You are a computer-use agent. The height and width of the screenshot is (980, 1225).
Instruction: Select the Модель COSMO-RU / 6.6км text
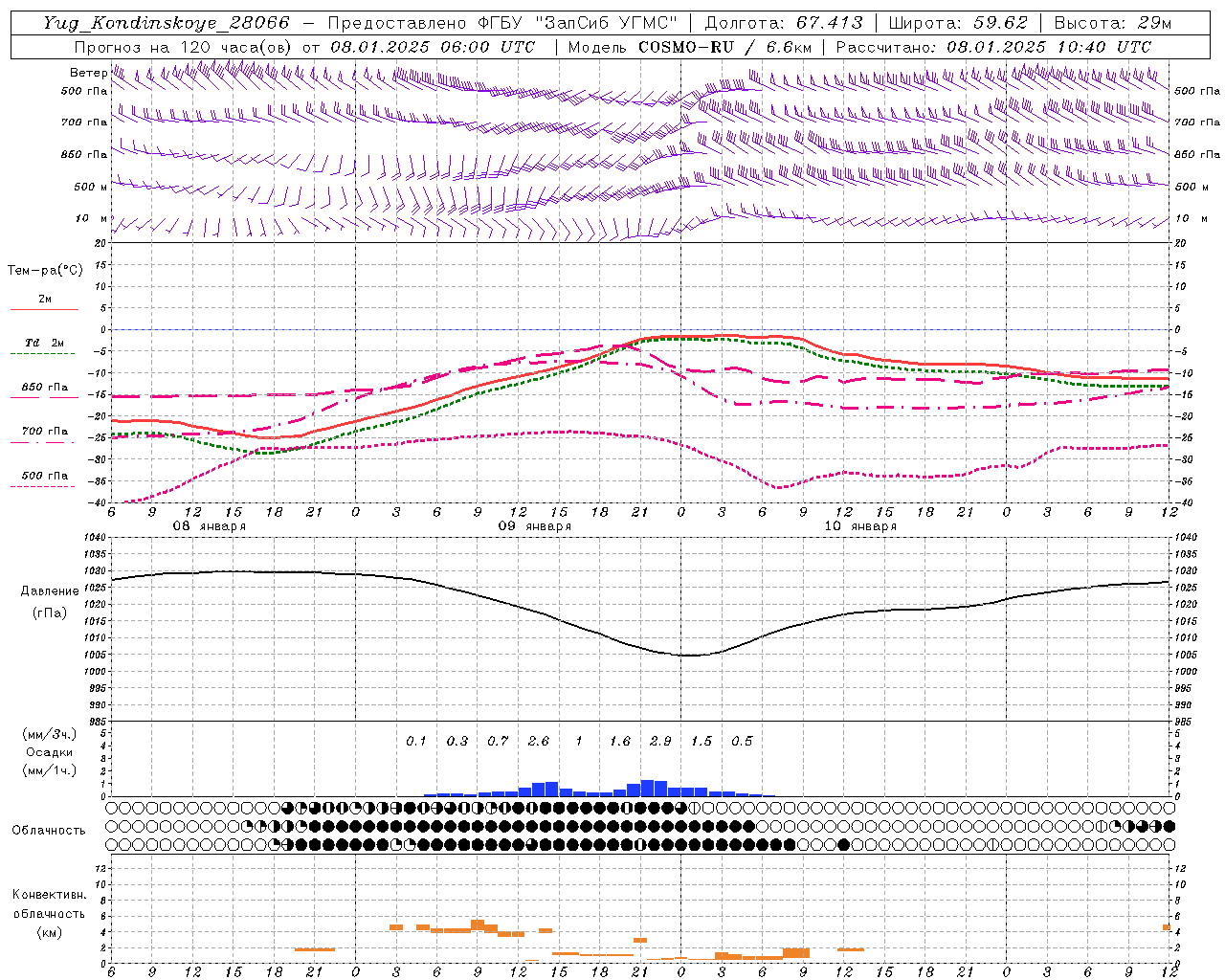pyautogui.click(x=689, y=47)
